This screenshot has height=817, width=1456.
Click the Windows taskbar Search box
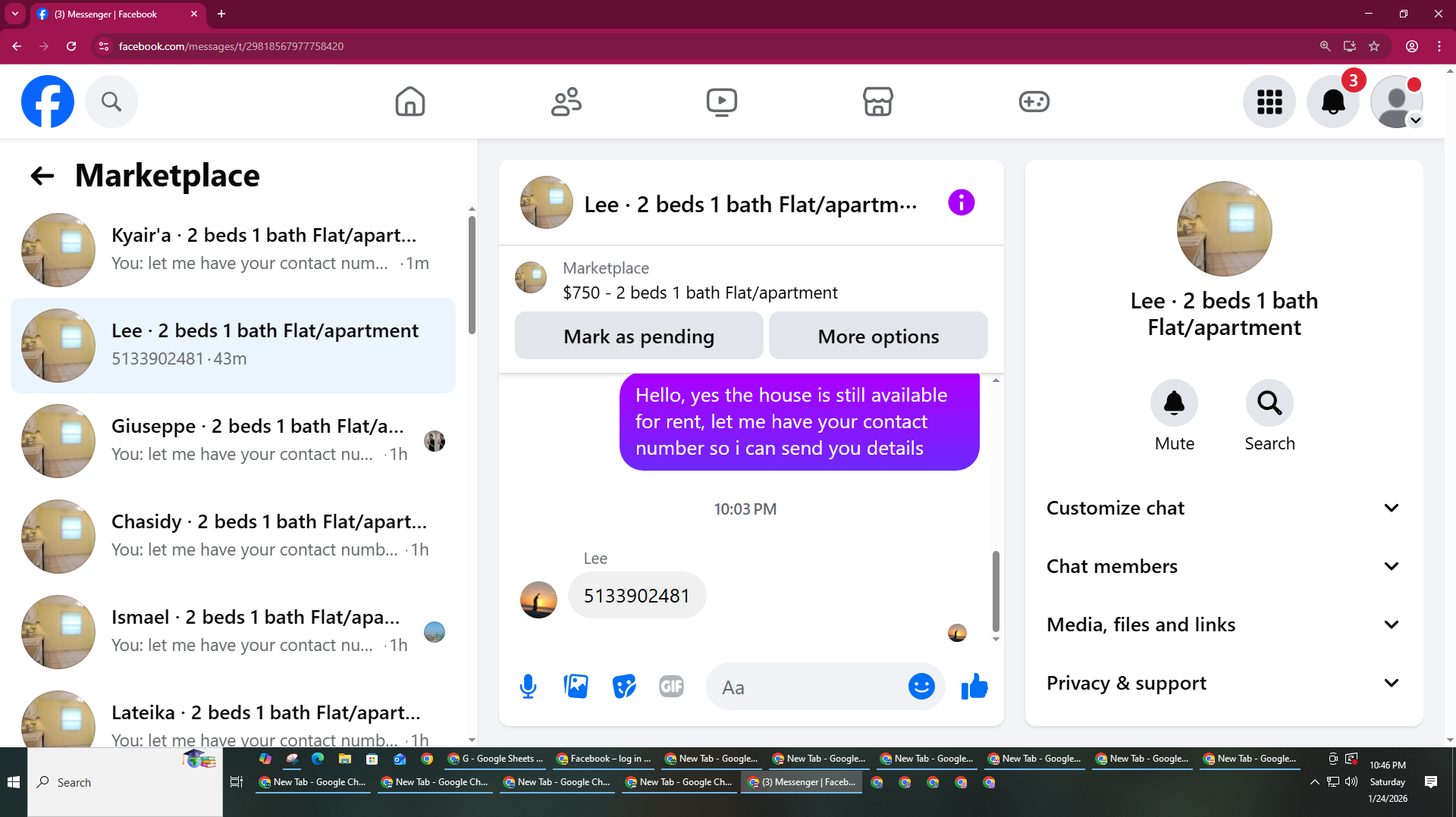pos(125,782)
